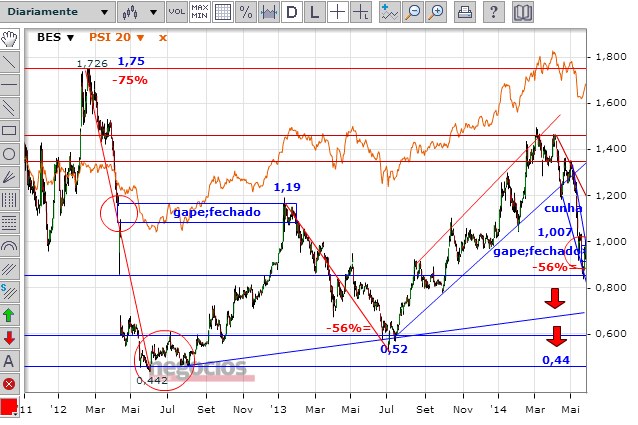The height and width of the screenshot is (425, 638).
Task: Open the help question mark
Action: 494,12
